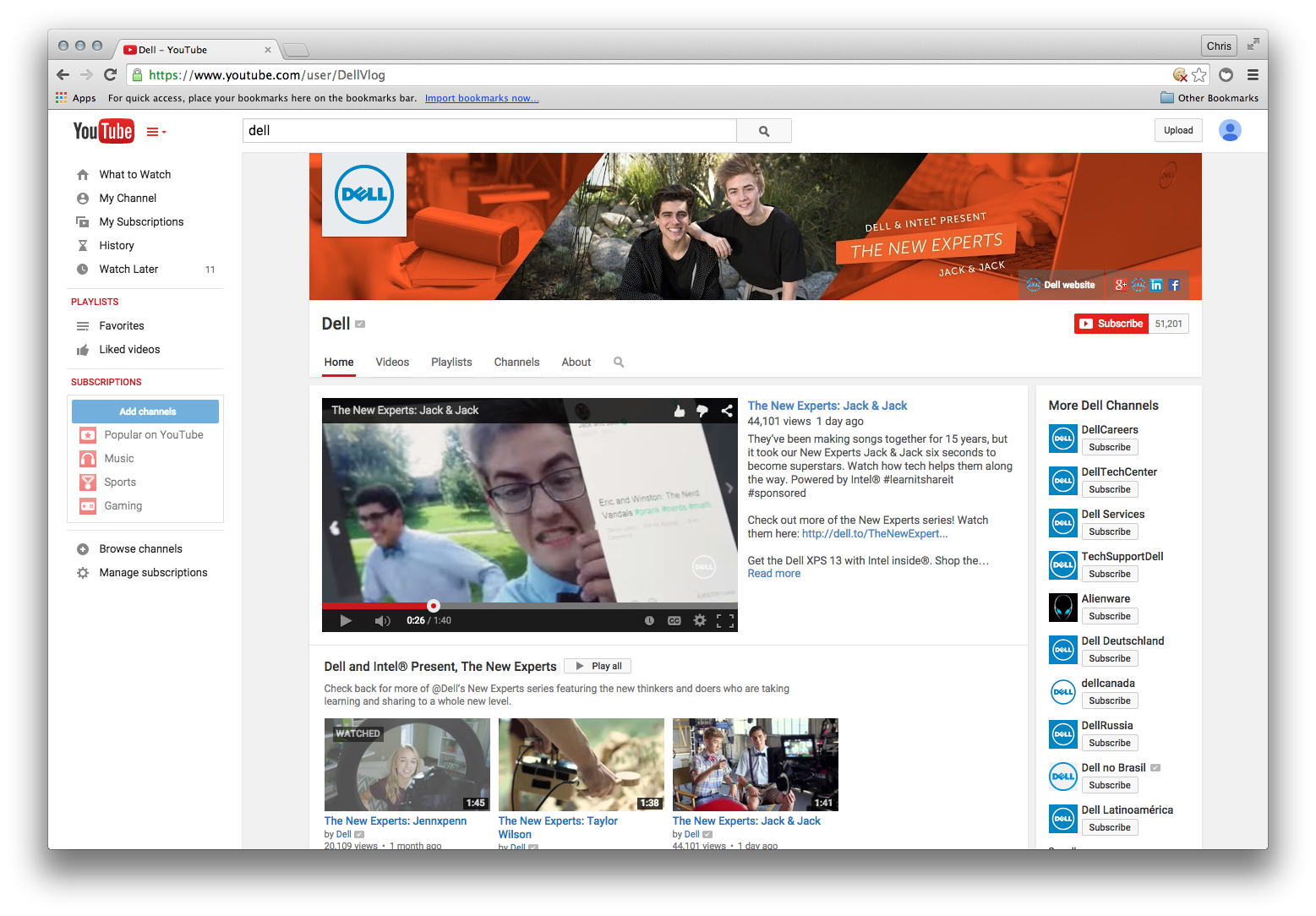Mute the video with the speaker icon

(382, 620)
